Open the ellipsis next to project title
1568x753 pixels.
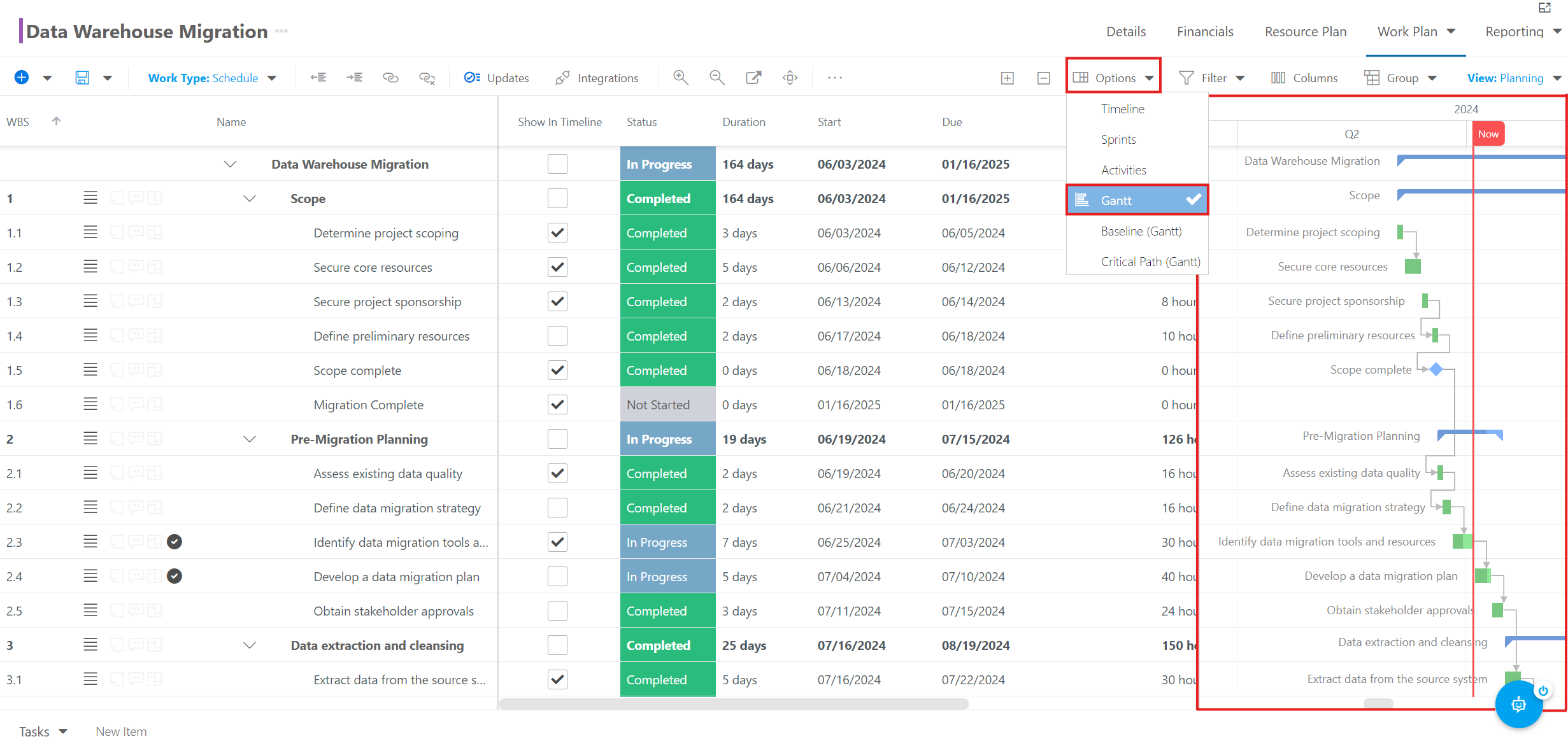pyautogui.click(x=282, y=31)
